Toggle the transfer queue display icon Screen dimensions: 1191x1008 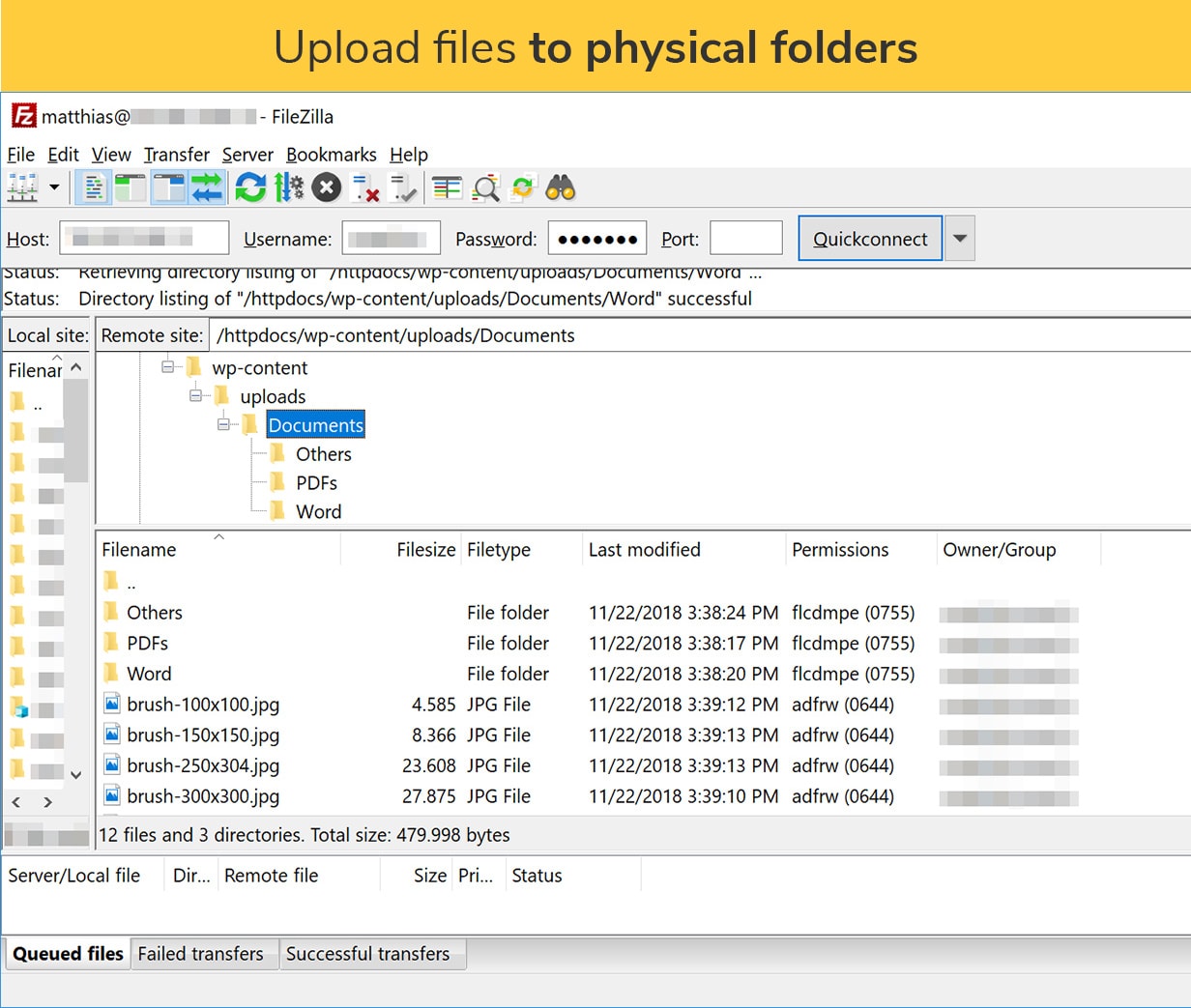click(x=207, y=187)
